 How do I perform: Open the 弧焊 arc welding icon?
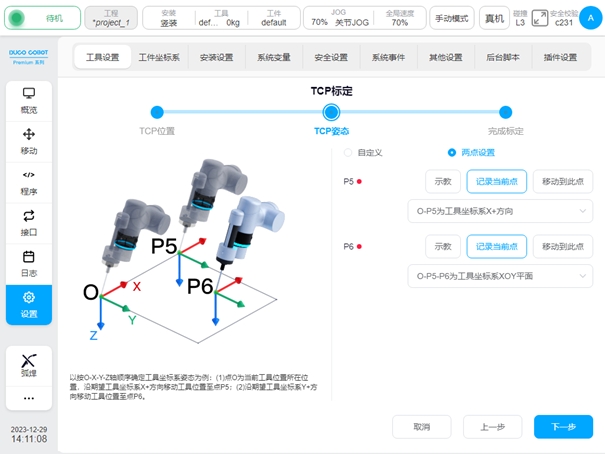[x=29, y=364]
